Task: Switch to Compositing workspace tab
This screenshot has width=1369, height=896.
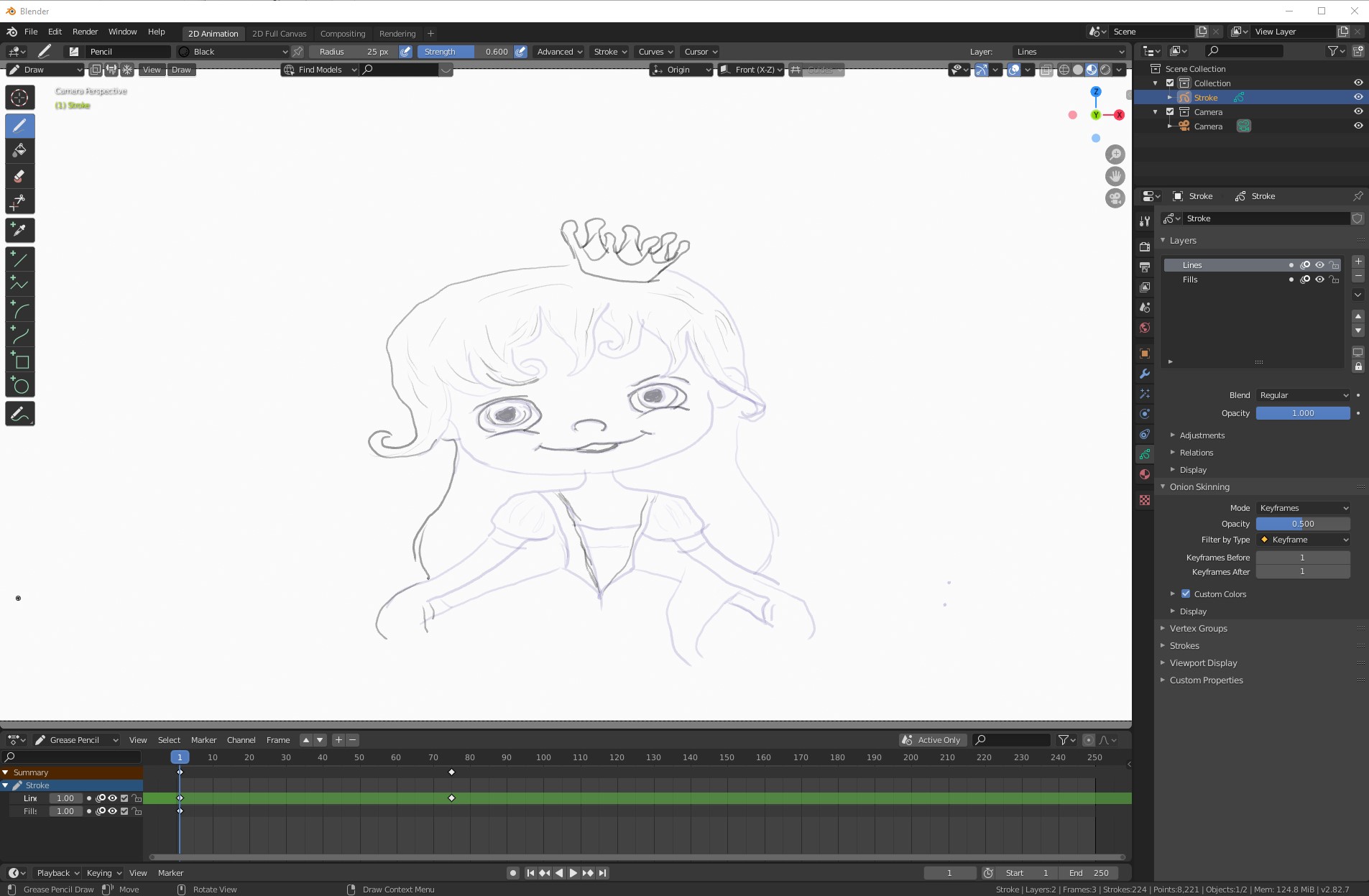Action: (x=343, y=34)
